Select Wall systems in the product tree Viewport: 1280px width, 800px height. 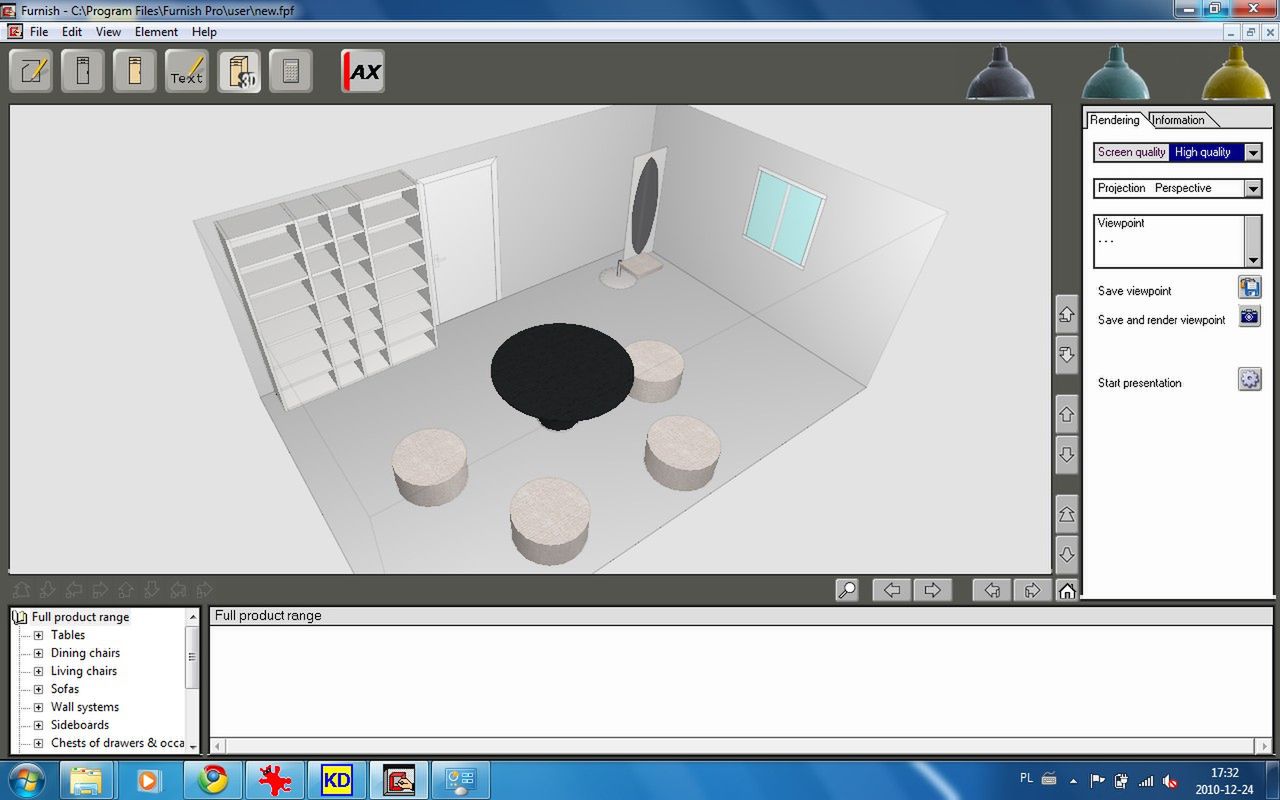(x=84, y=707)
